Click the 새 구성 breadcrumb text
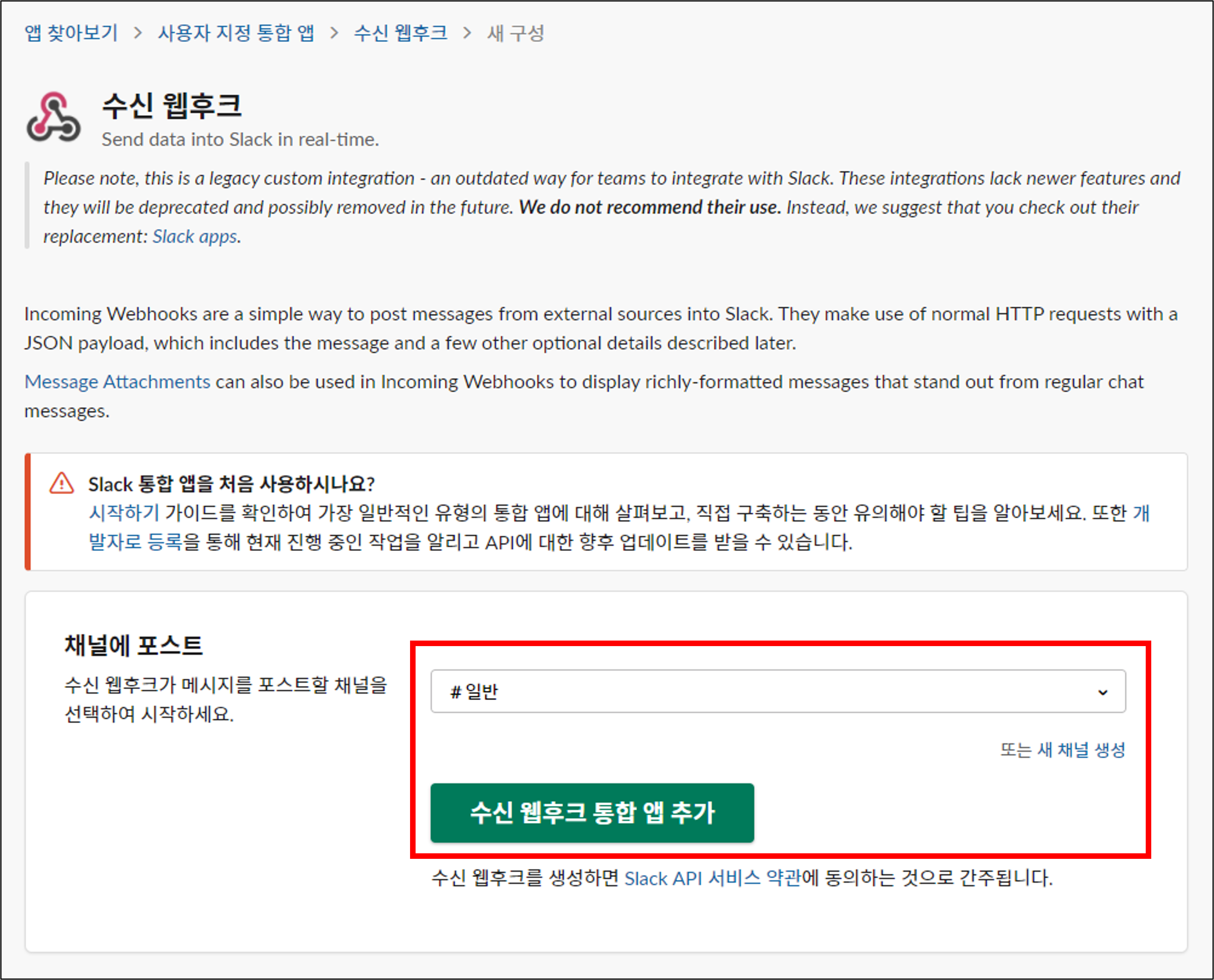Viewport: 1214px width, 980px height. [x=516, y=33]
